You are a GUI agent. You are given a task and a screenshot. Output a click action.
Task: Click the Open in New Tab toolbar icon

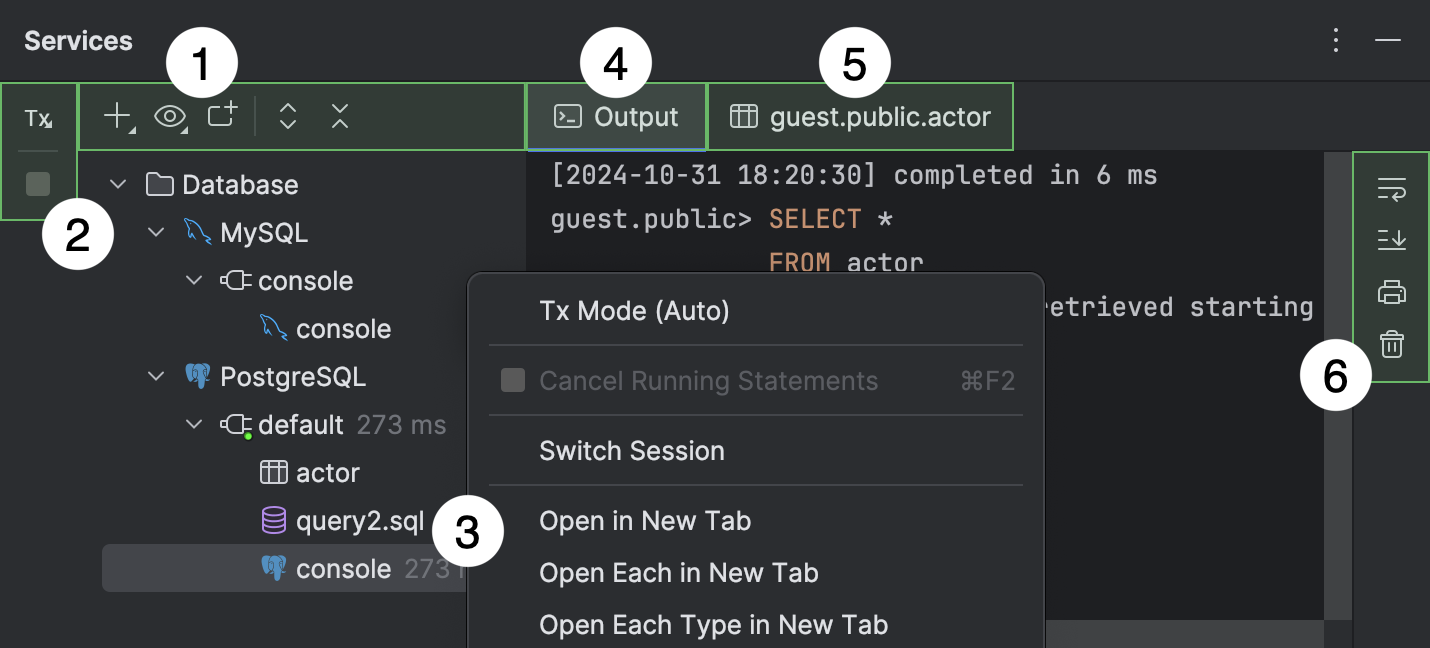[222, 116]
